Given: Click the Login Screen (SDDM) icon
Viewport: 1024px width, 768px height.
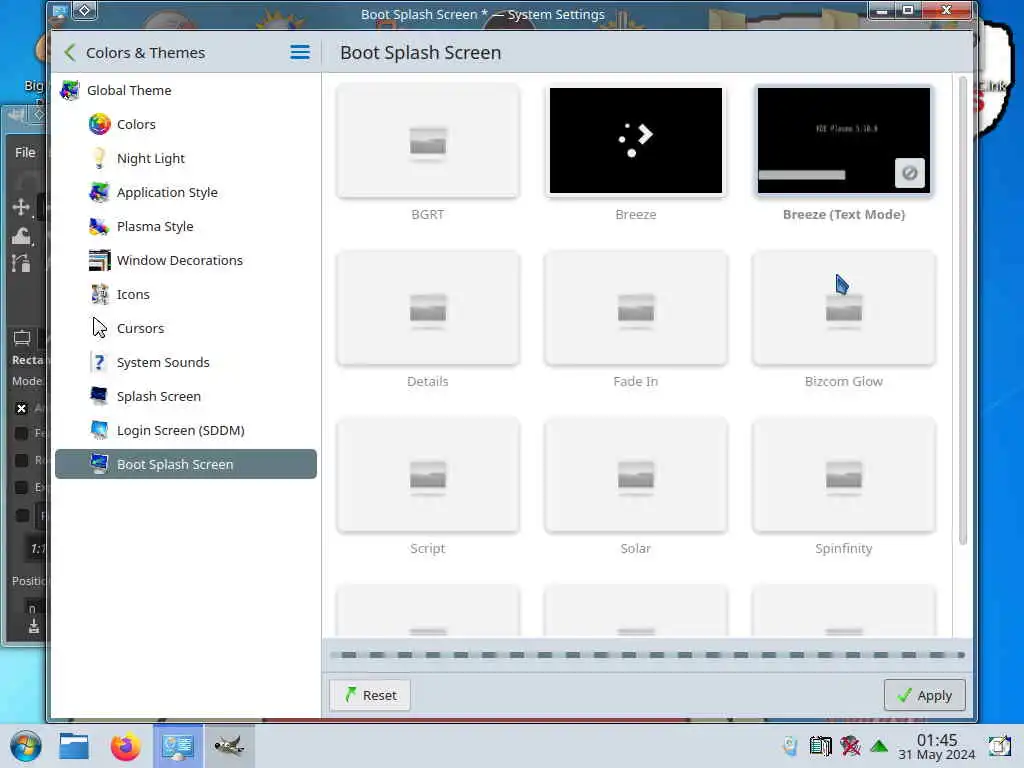Looking at the screenshot, I should pos(99,430).
